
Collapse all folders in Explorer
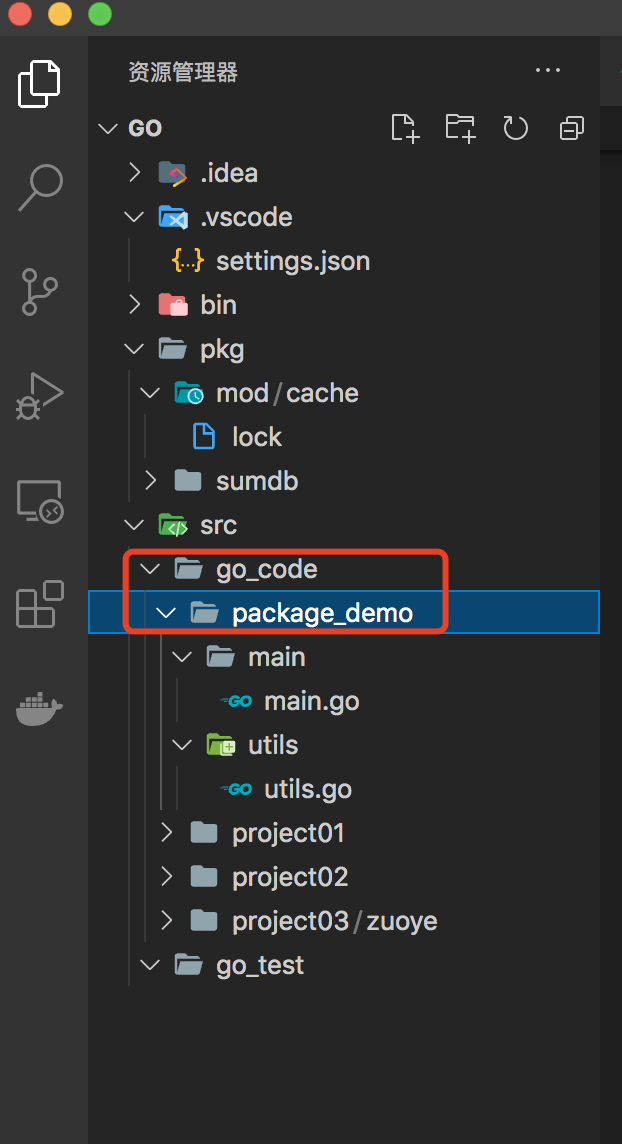tap(571, 128)
